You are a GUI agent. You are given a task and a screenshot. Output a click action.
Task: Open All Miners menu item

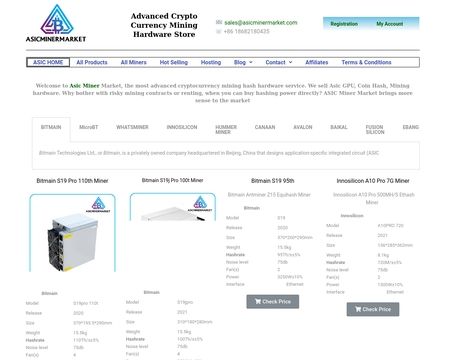pyautogui.click(x=134, y=62)
